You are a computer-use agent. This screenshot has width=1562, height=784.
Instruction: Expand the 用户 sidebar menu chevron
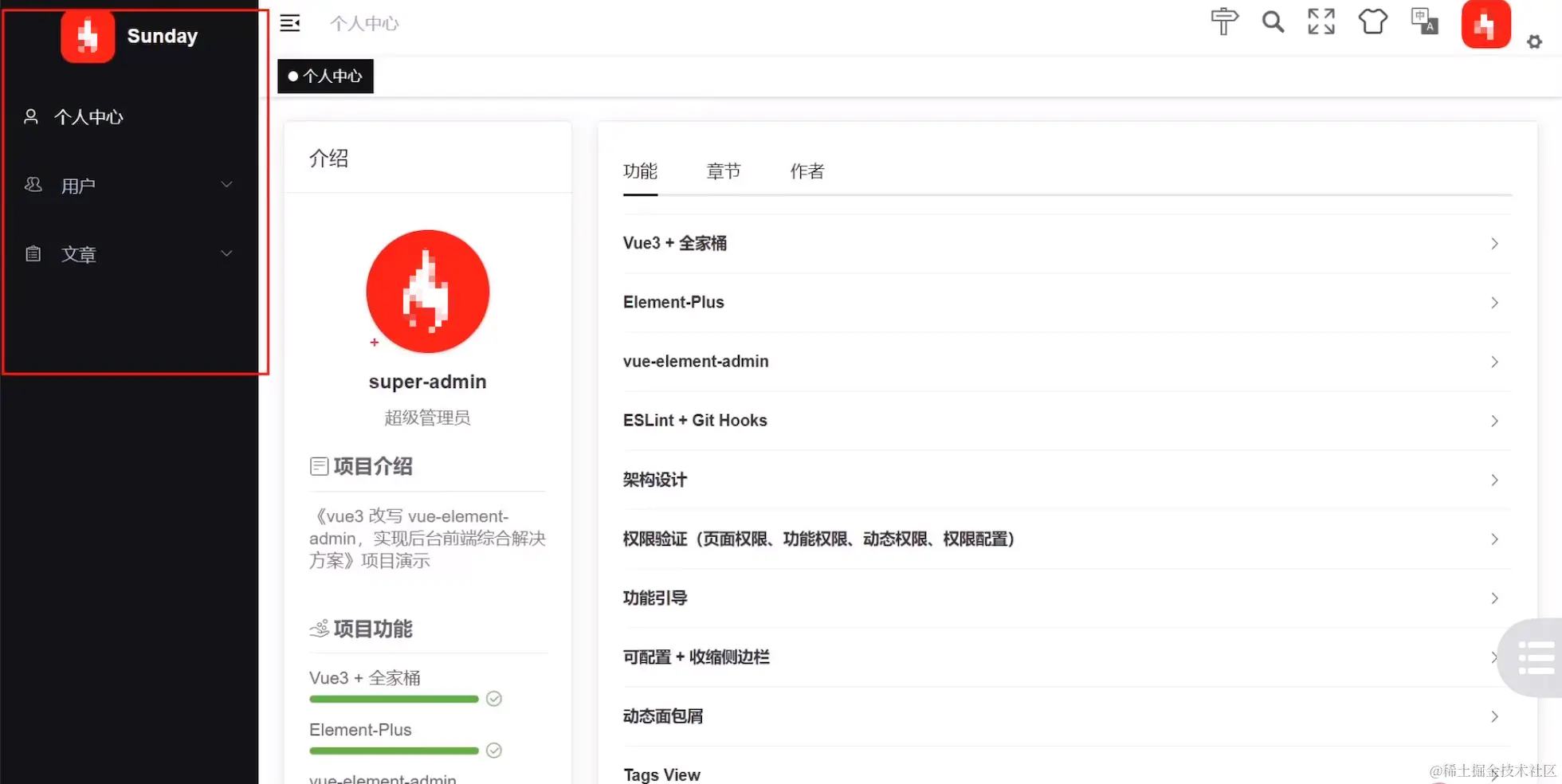[x=226, y=185]
